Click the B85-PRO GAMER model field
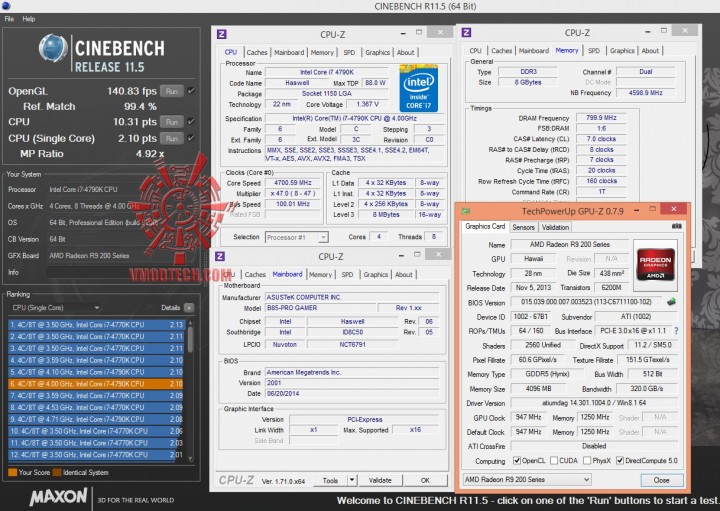This screenshot has width=720, height=511. tap(320, 308)
